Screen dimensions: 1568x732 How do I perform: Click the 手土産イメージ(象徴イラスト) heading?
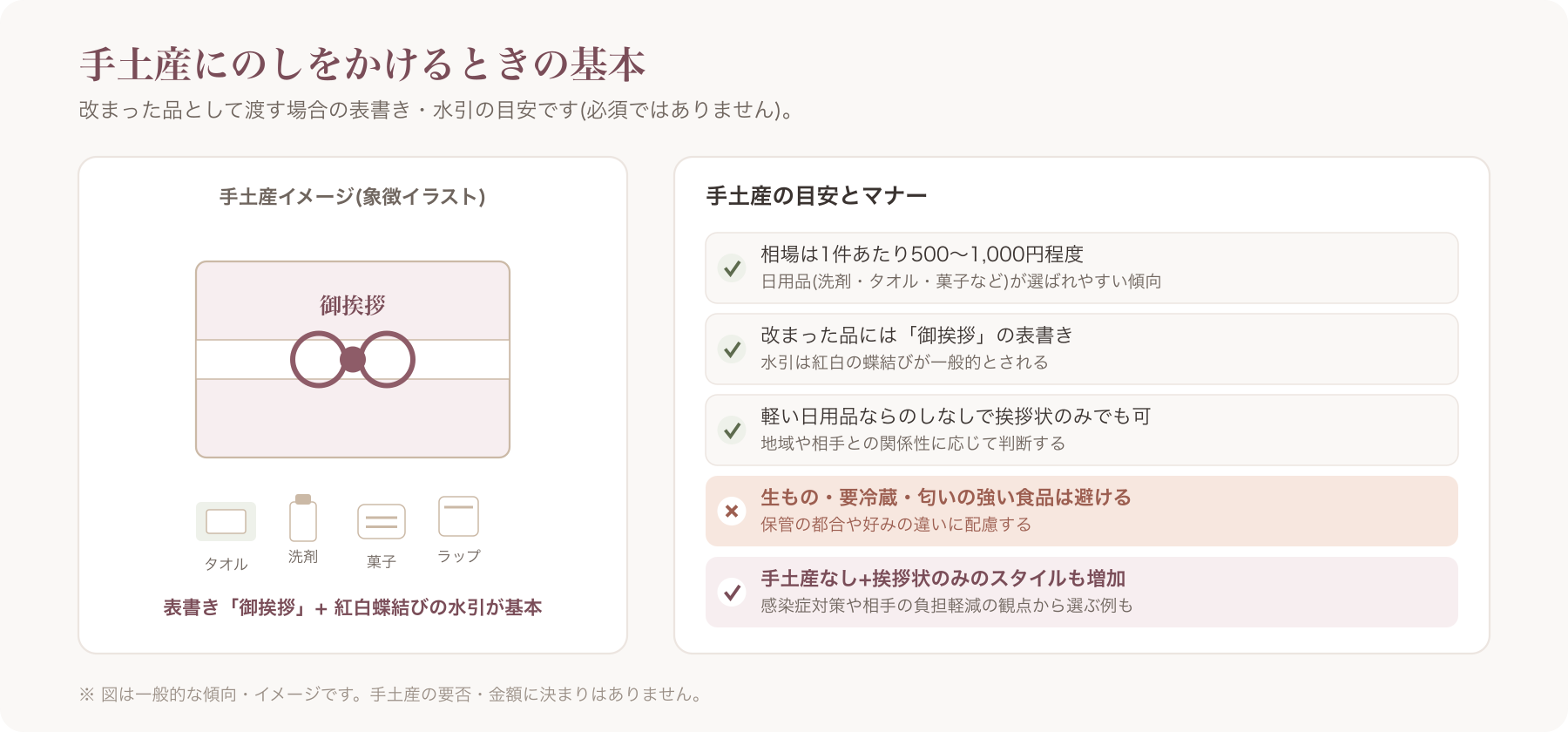coord(353,197)
